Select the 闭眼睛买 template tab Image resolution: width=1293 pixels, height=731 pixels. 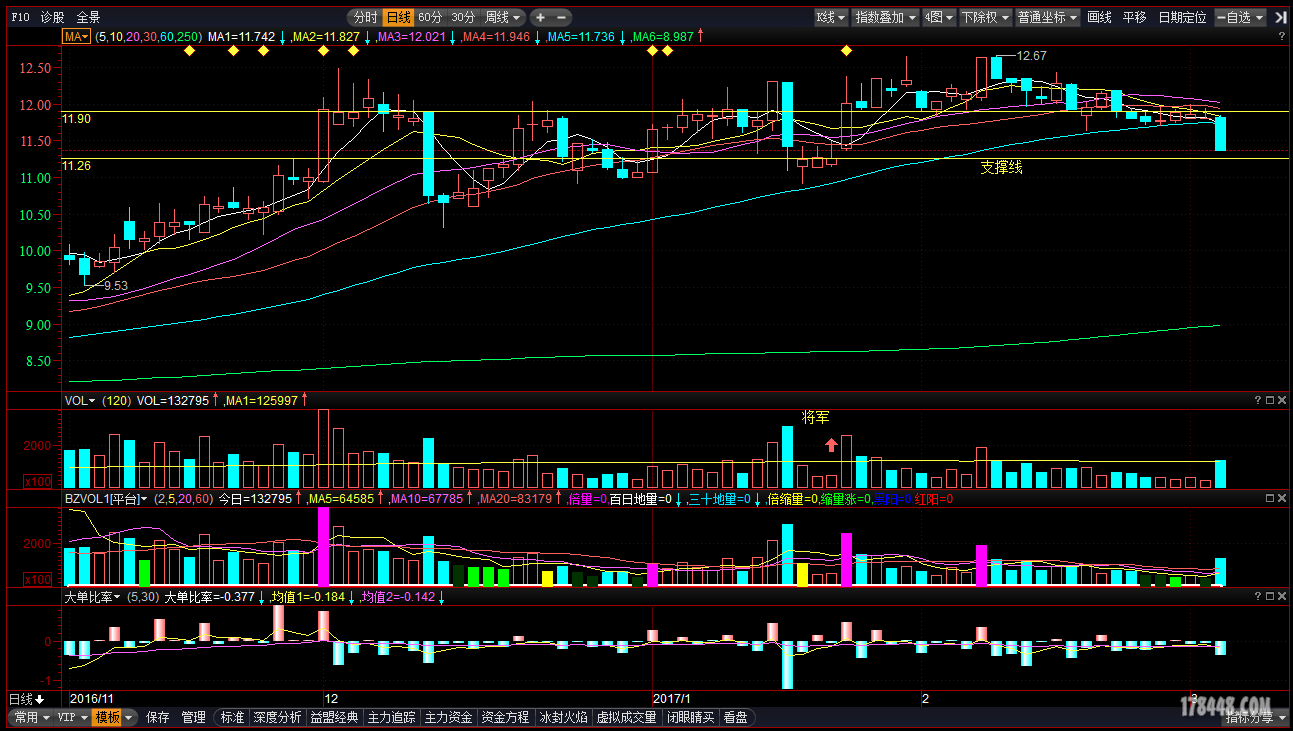click(690, 717)
